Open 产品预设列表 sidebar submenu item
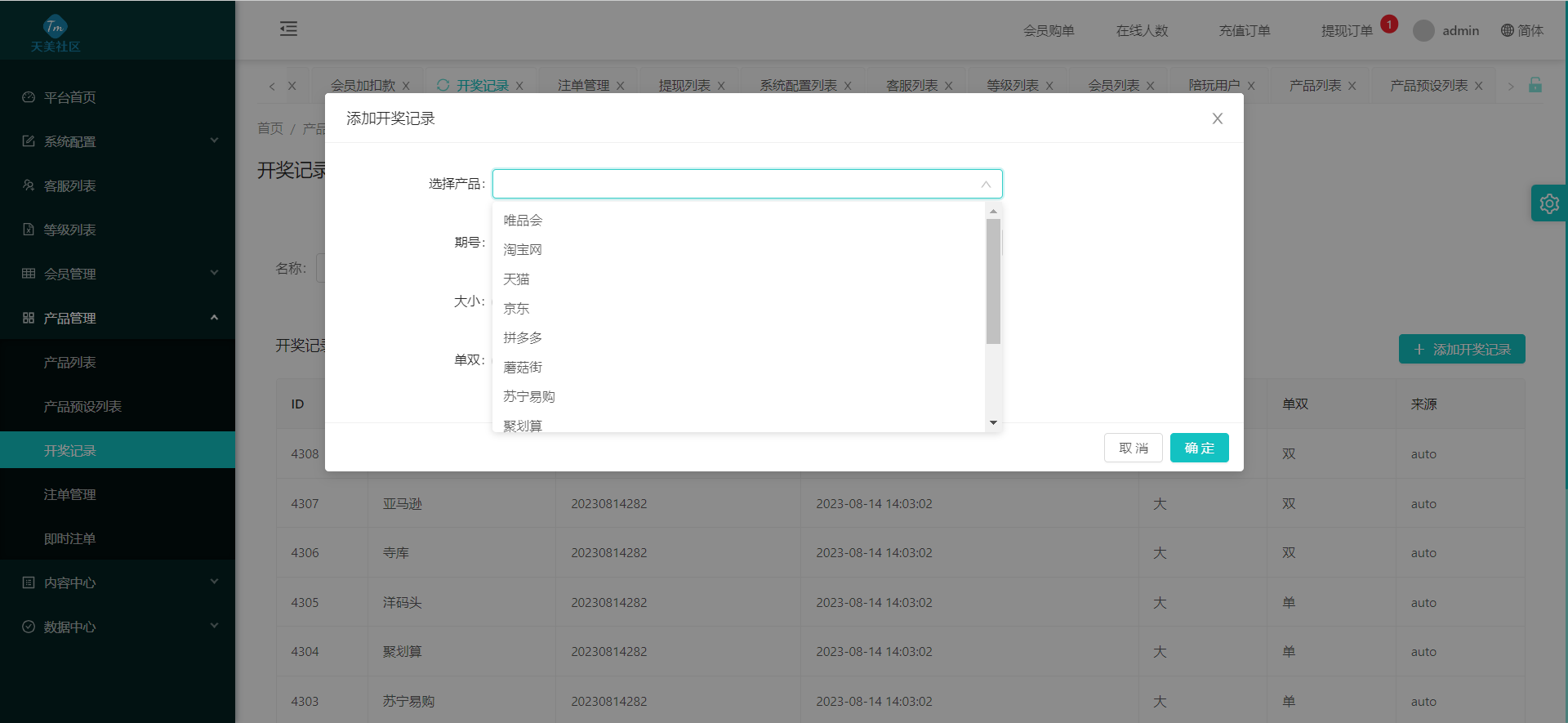The width and height of the screenshot is (1568, 723). [x=118, y=406]
